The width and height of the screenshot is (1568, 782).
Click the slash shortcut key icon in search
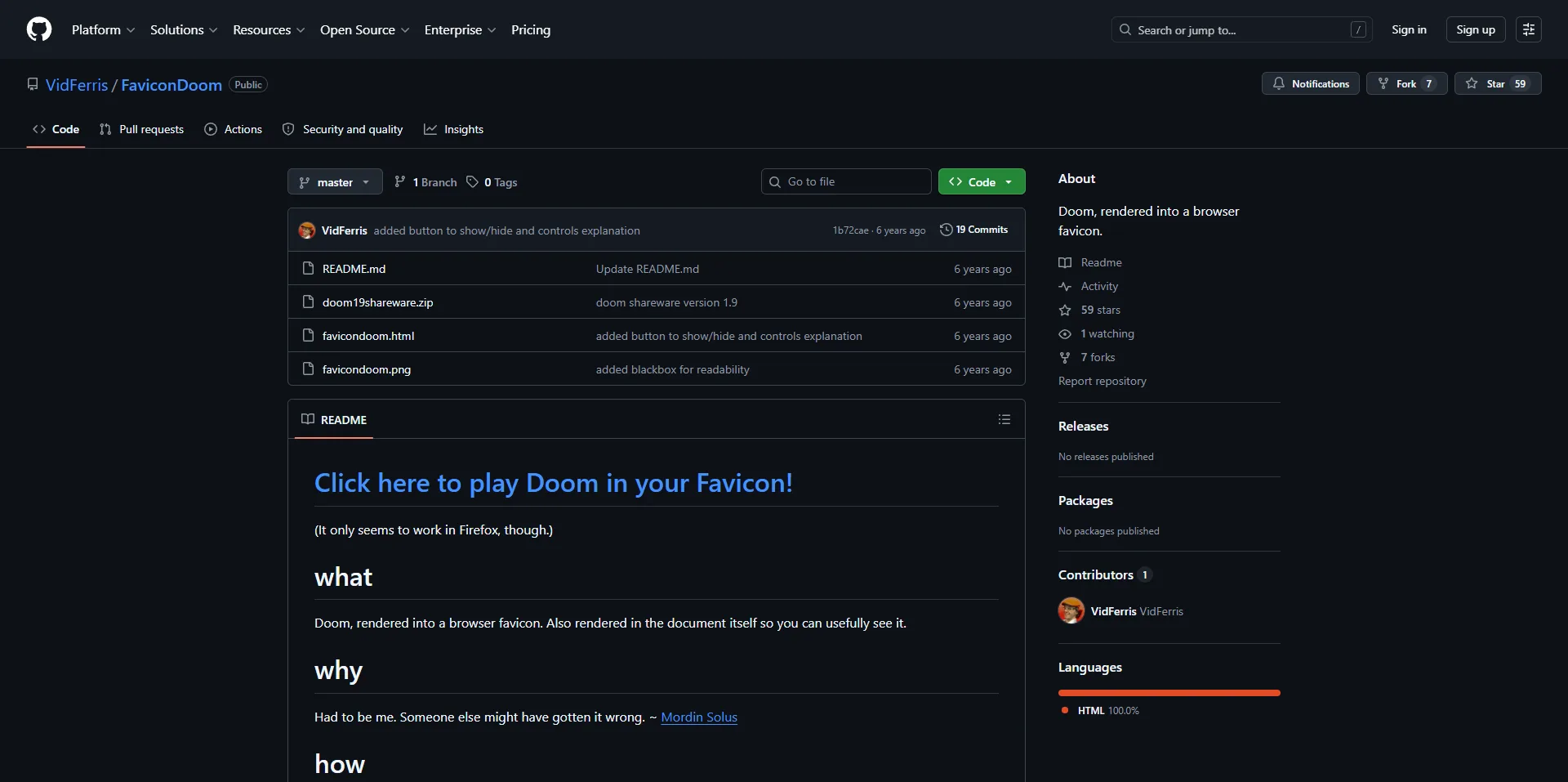1358,29
